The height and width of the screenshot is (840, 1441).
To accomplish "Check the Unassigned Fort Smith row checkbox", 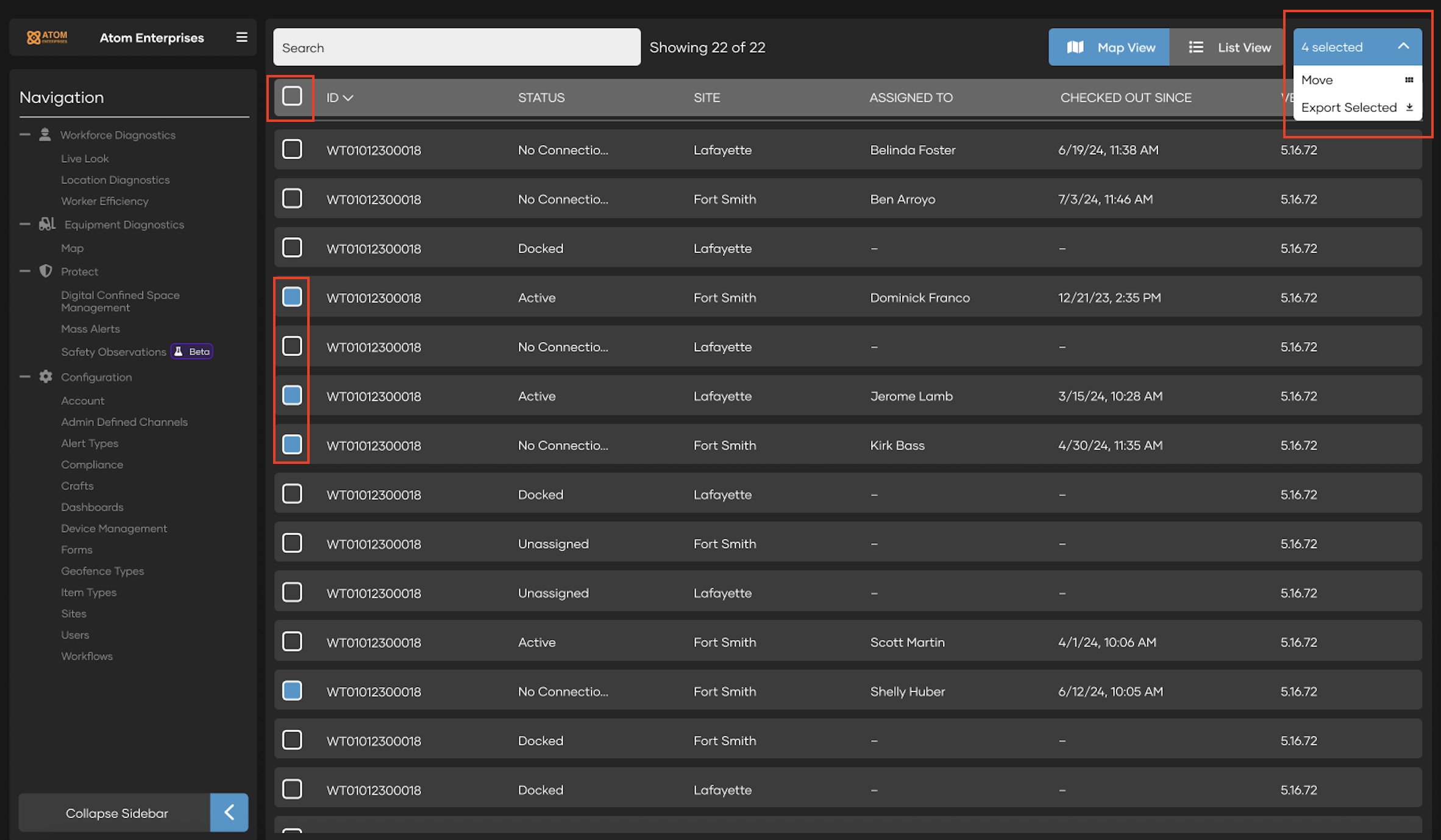I will point(292,543).
